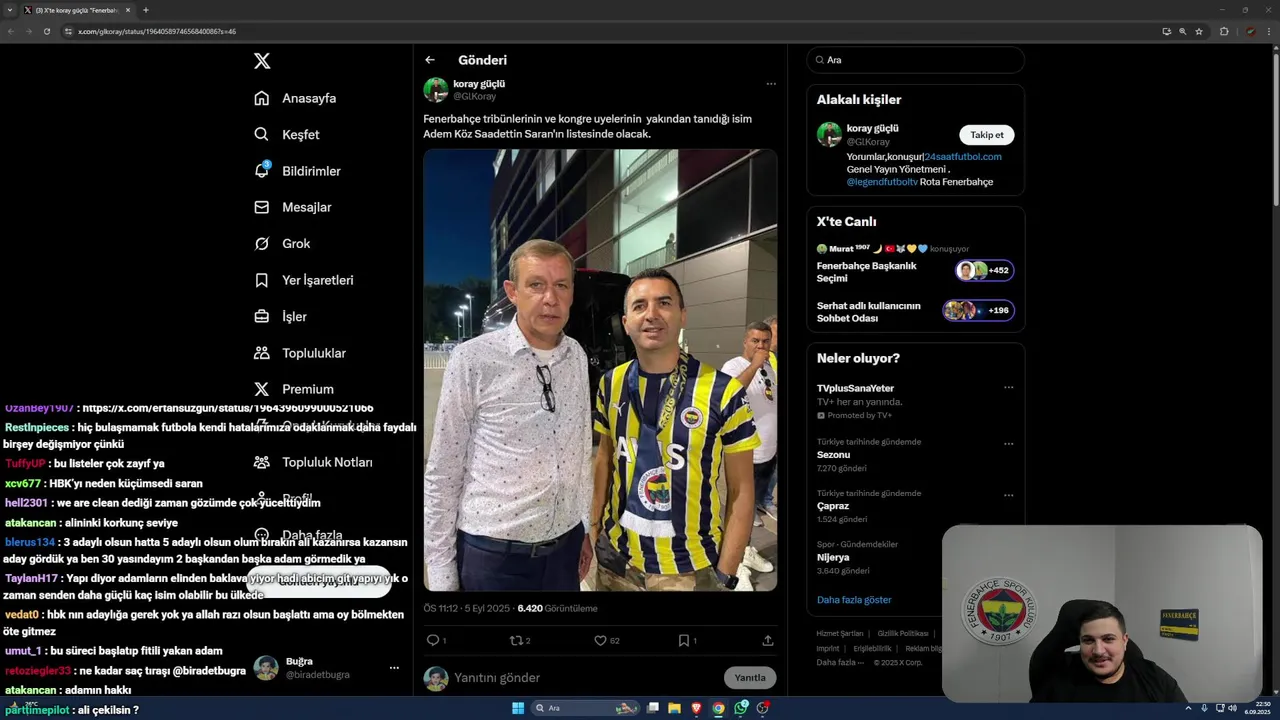Open Keşfet explore page
The image size is (1280, 720).
287,134
